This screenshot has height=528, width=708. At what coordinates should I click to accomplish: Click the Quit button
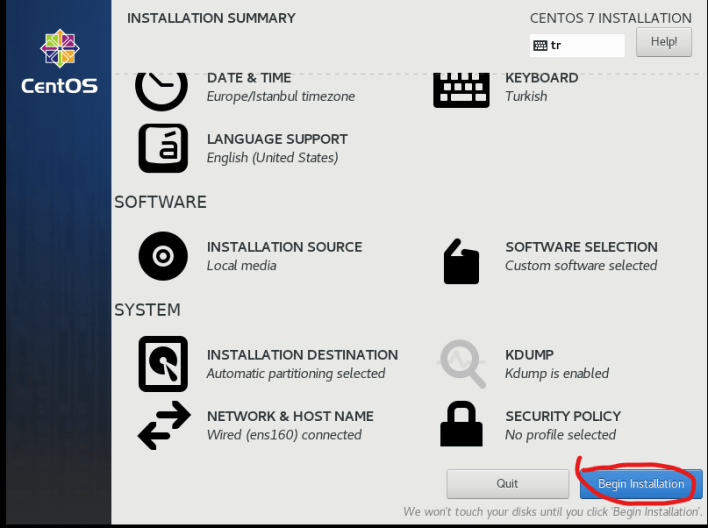[508, 484]
